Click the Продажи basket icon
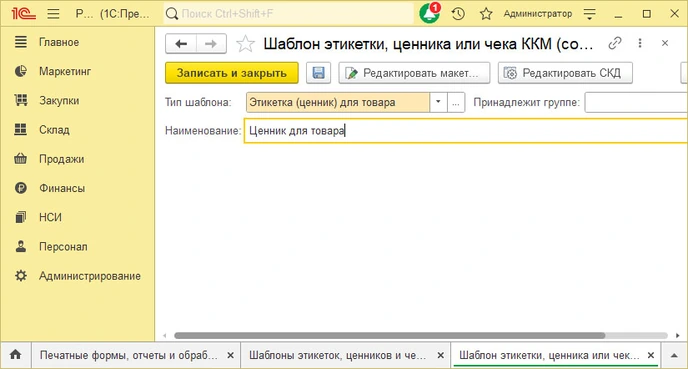Viewport: 688px width, 369px height. click(x=21, y=158)
